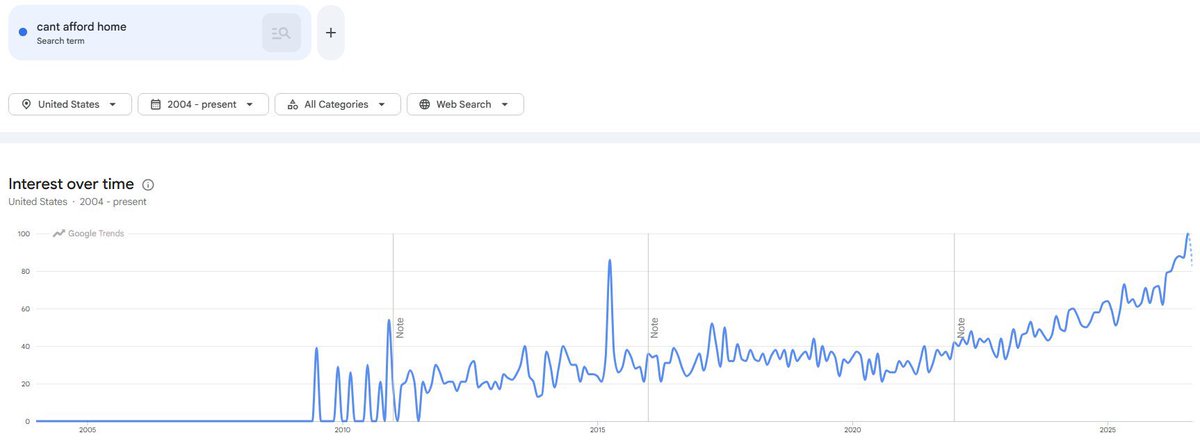Image resolution: width=1200 pixels, height=442 pixels.
Task: Click the 2015 peak on the trend line
Action: 610,260
